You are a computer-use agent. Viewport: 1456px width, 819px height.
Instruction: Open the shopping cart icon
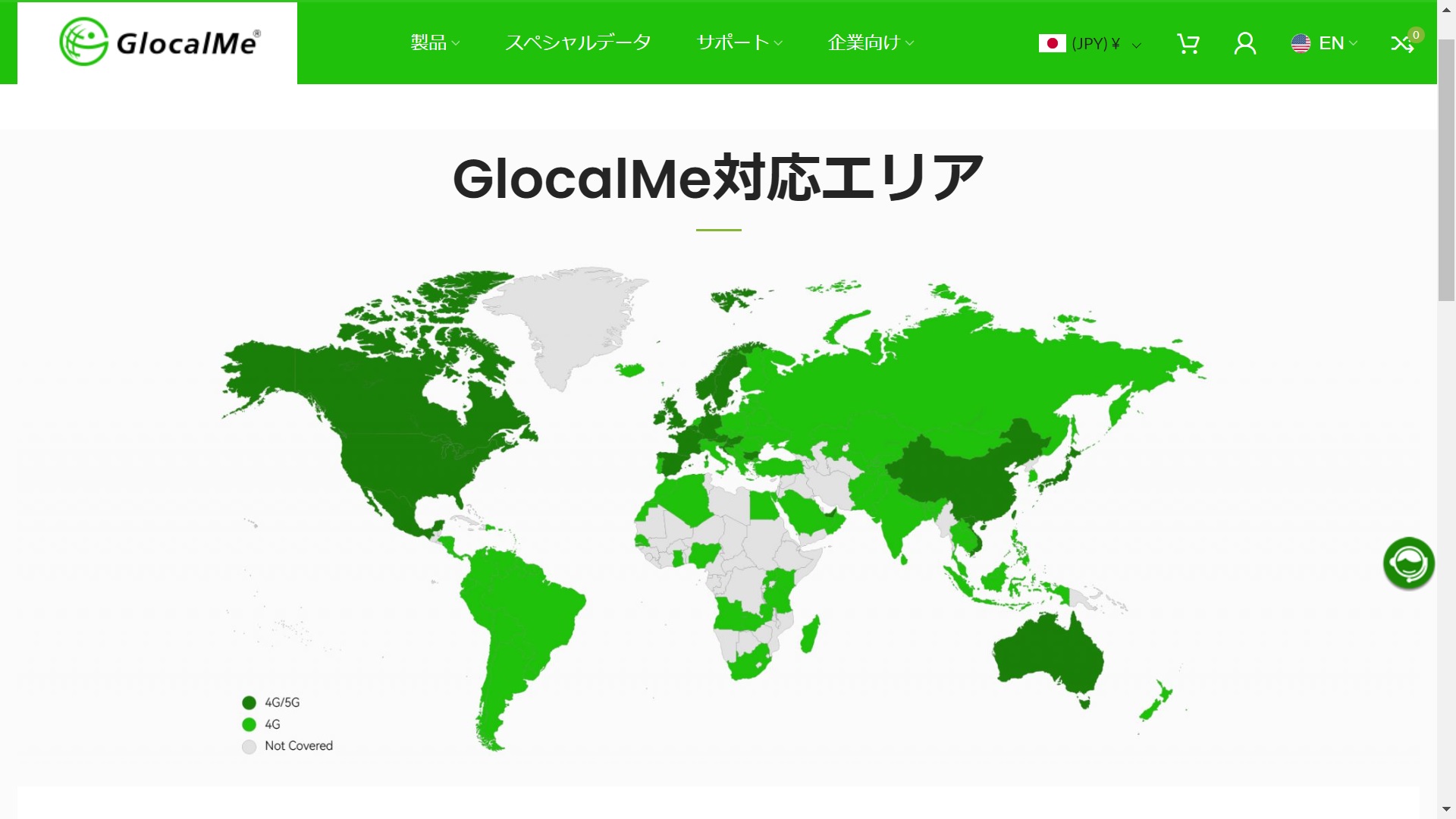(1188, 43)
